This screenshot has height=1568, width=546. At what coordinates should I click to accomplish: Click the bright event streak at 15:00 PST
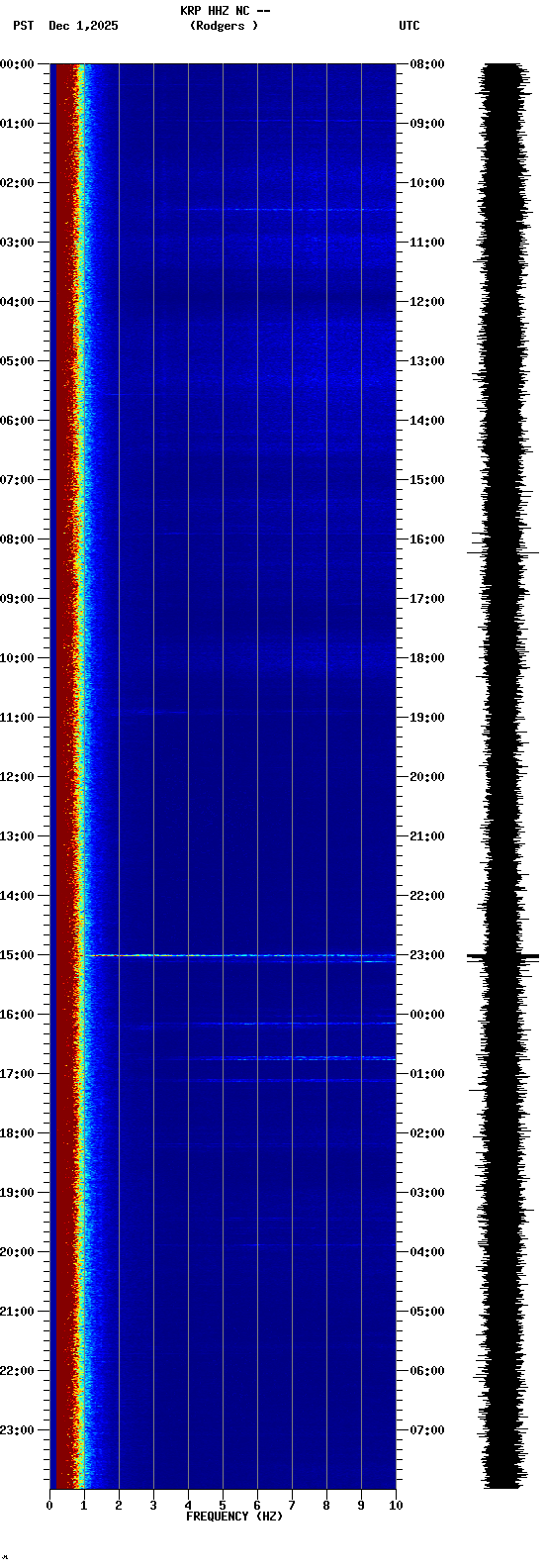[240, 955]
